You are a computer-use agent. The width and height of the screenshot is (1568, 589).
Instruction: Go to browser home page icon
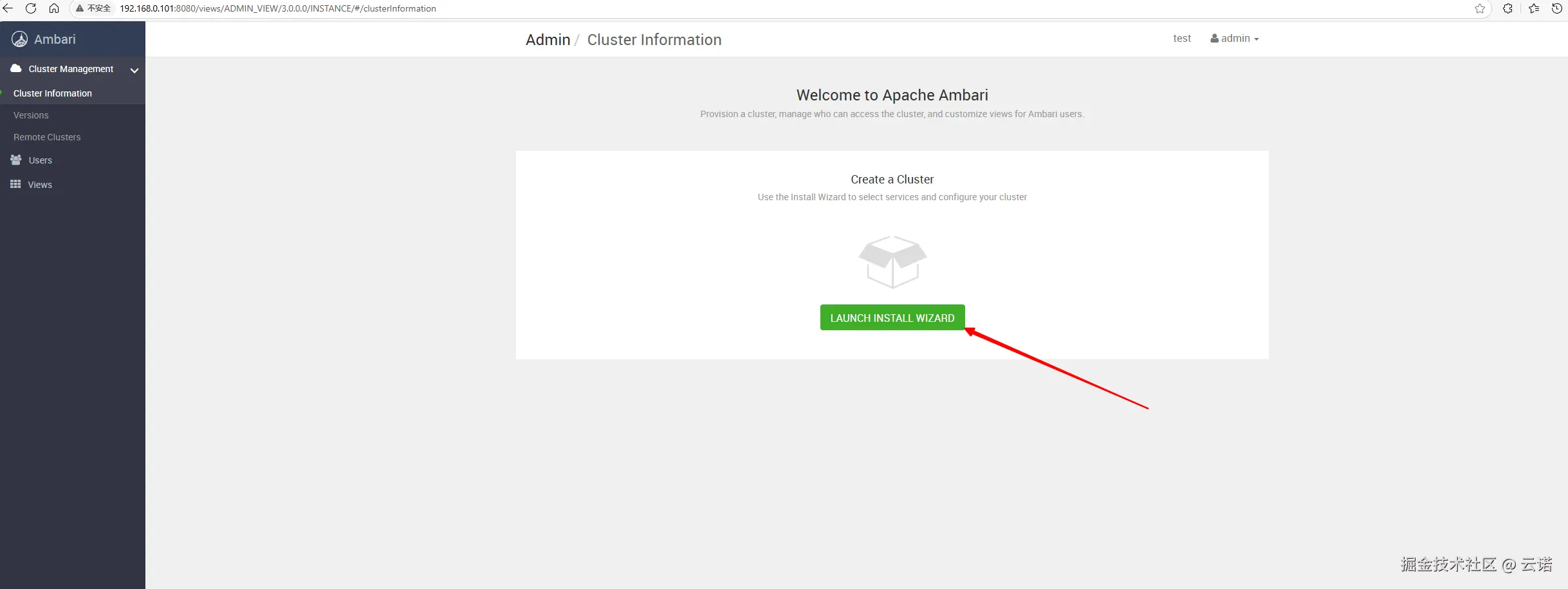(x=54, y=8)
